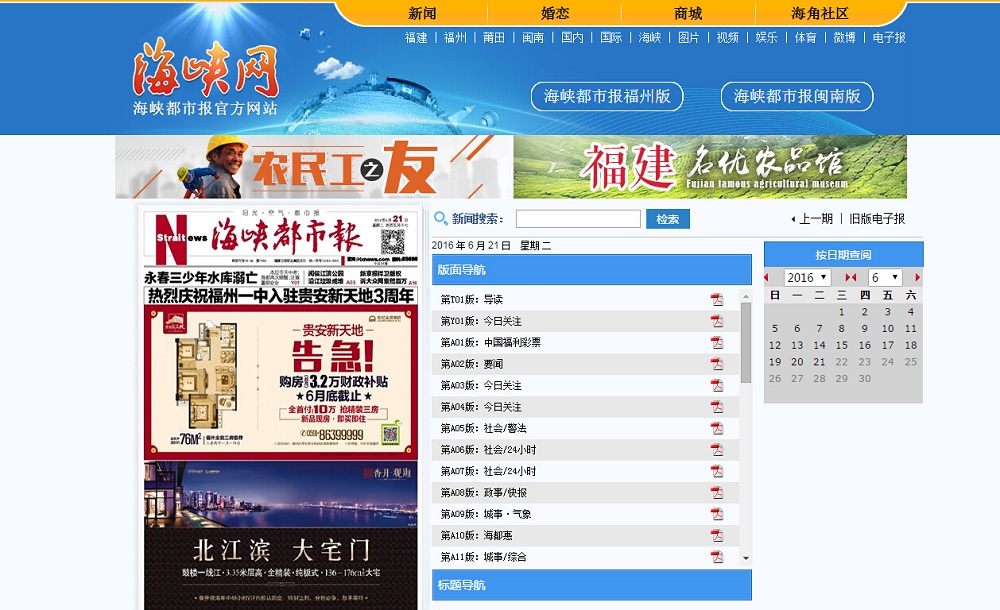Viewport: 1000px width, 610px height.
Task: Click the red double-arrow today icon in calendar
Action: point(851,278)
